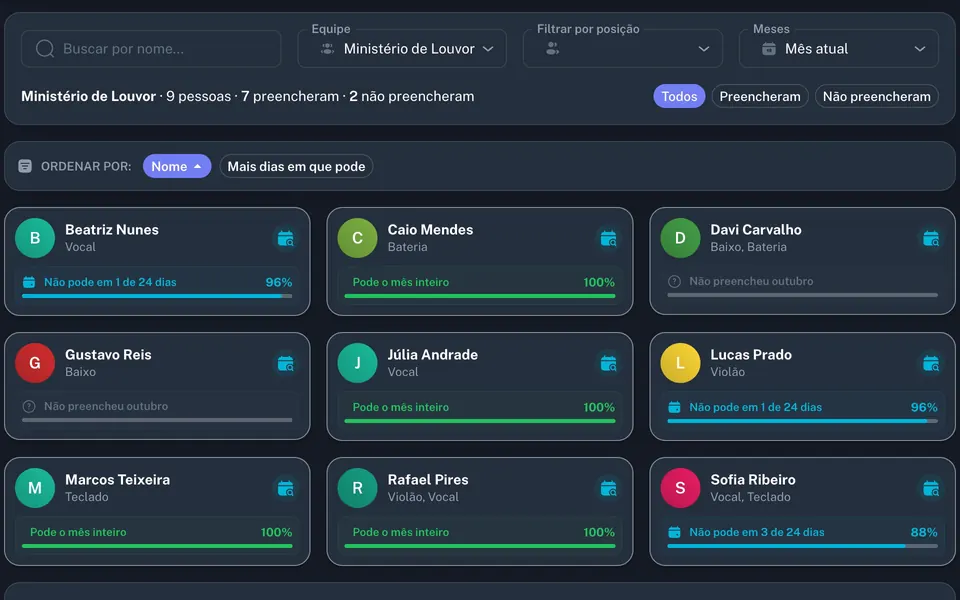960x600 pixels.
Task: Click 100% value on Júlia Andrade card
Action: (x=599, y=407)
